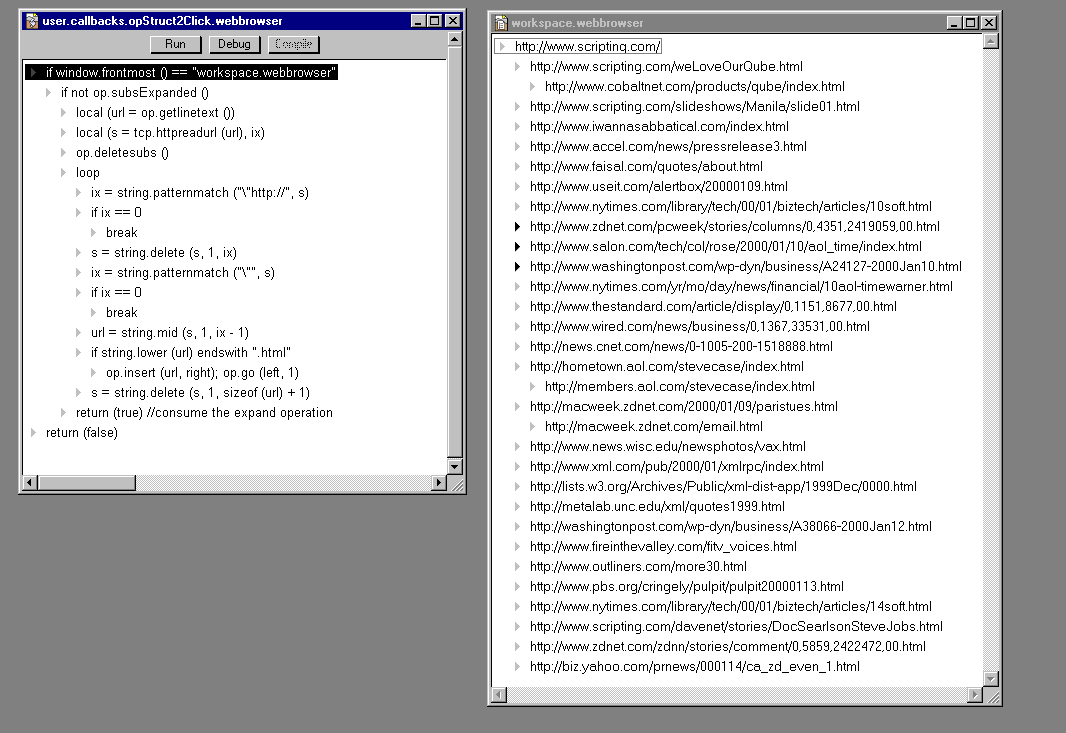Click the webbrowser window's scroll up arrow
1066x733 pixels.
point(991,41)
